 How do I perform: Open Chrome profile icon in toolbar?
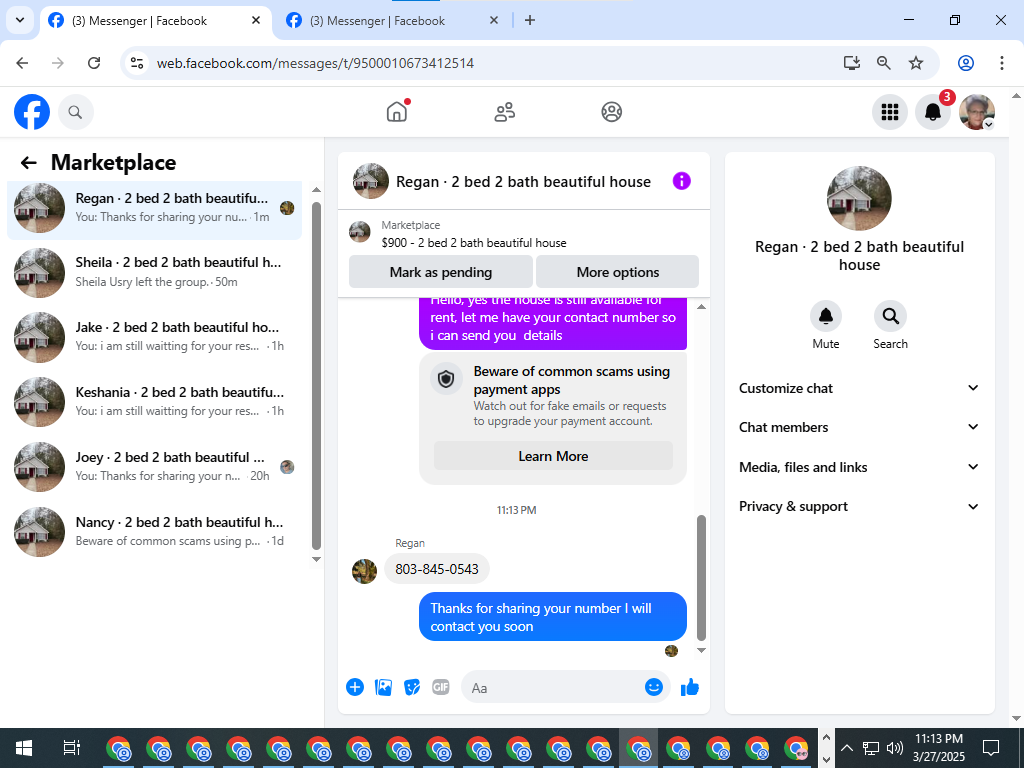966,63
